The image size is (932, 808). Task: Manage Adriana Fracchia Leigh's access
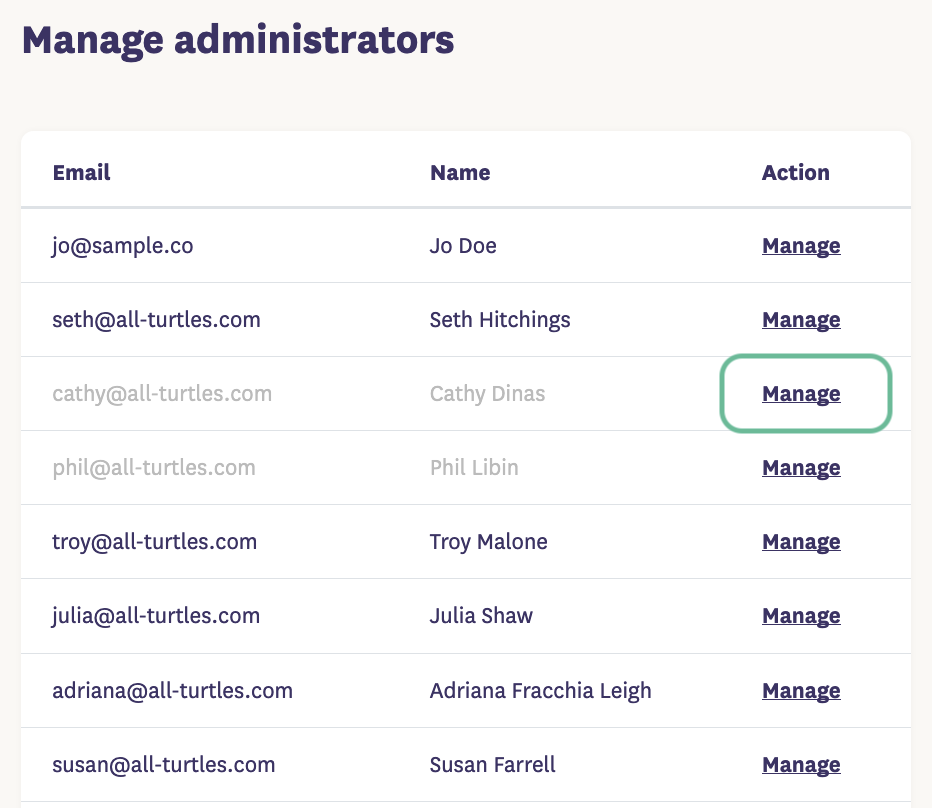(801, 691)
